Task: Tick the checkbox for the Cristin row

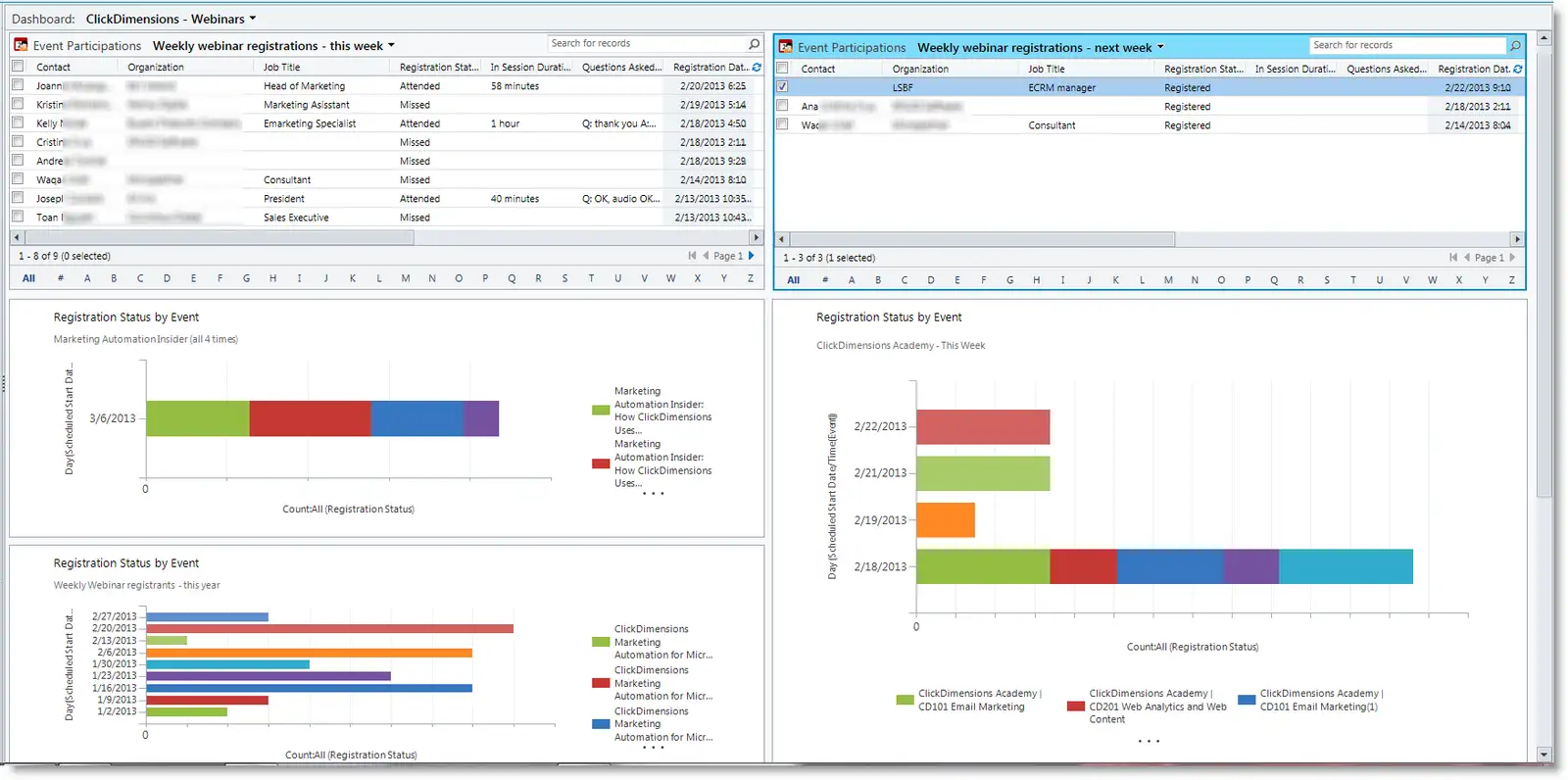Action: click(x=18, y=141)
